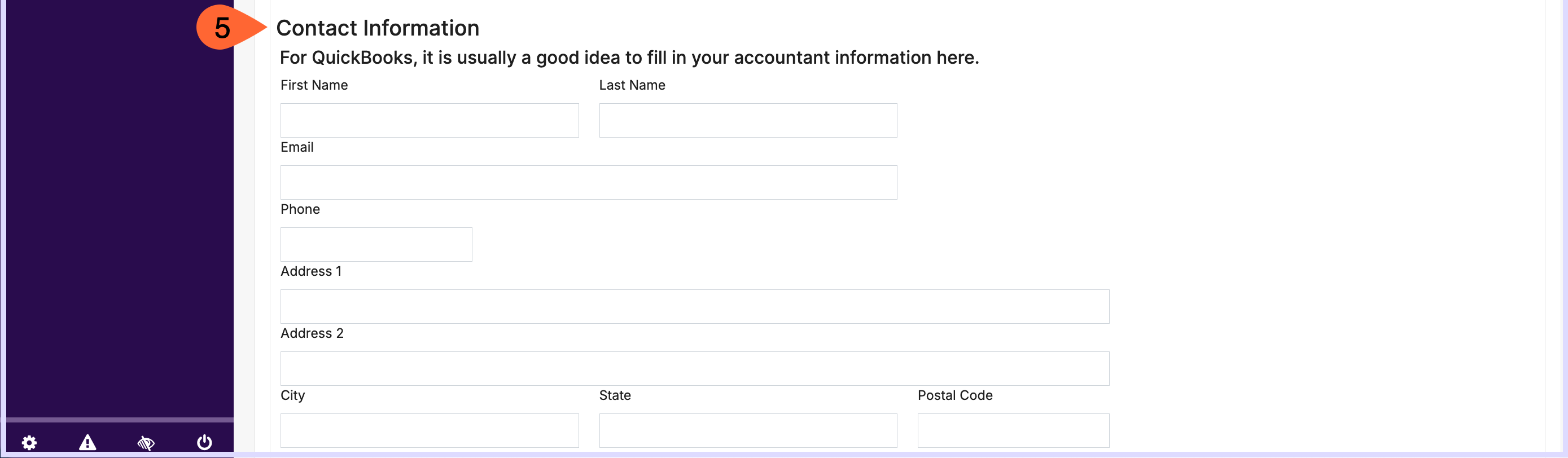Click into the State field
Viewport: 1568px width, 458px height.
(748, 430)
